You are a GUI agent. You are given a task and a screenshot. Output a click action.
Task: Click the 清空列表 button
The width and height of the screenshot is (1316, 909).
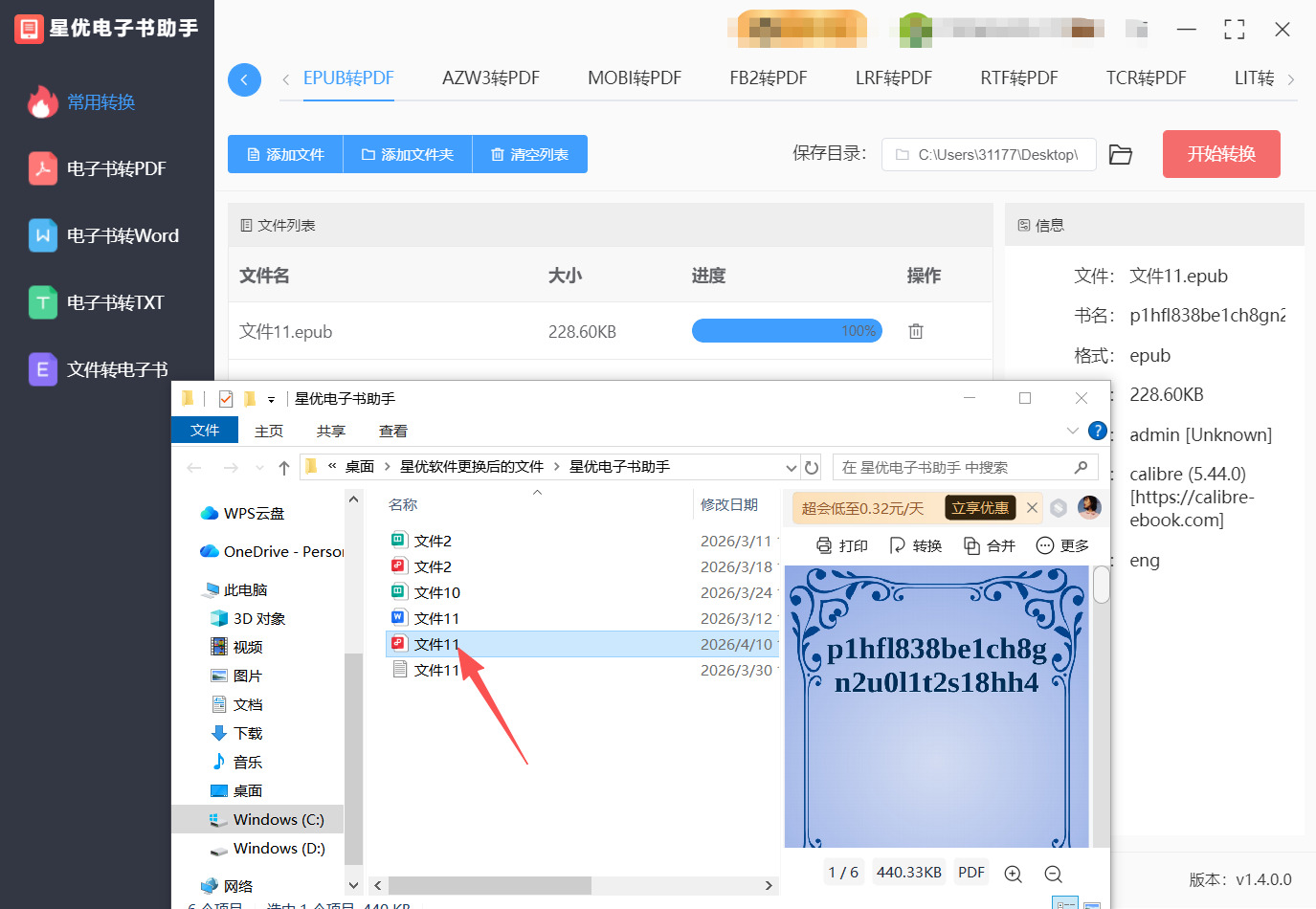pyautogui.click(x=530, y=154)
